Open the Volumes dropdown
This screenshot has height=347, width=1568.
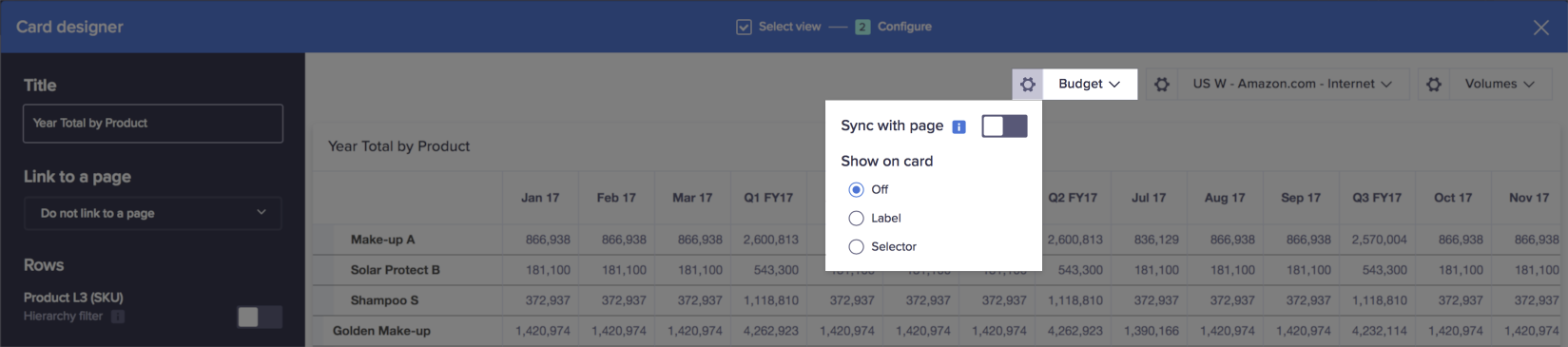point(1500,84)
